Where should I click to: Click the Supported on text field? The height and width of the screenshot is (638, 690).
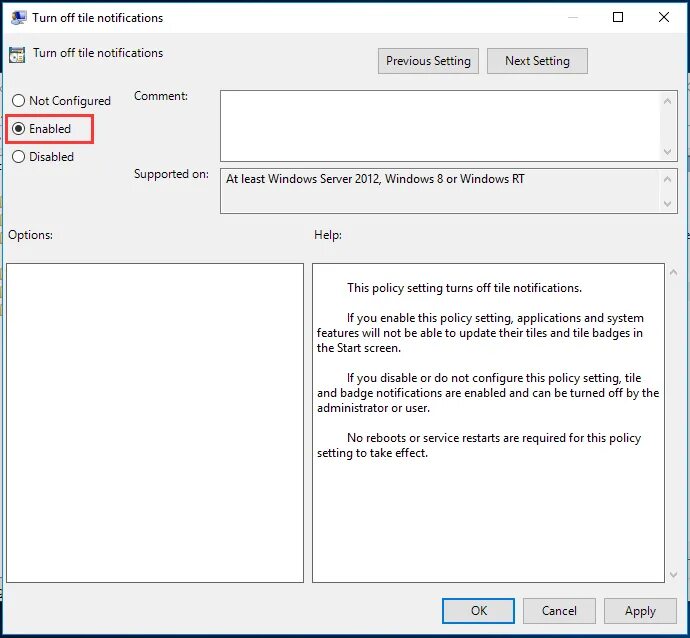(440, 191)
